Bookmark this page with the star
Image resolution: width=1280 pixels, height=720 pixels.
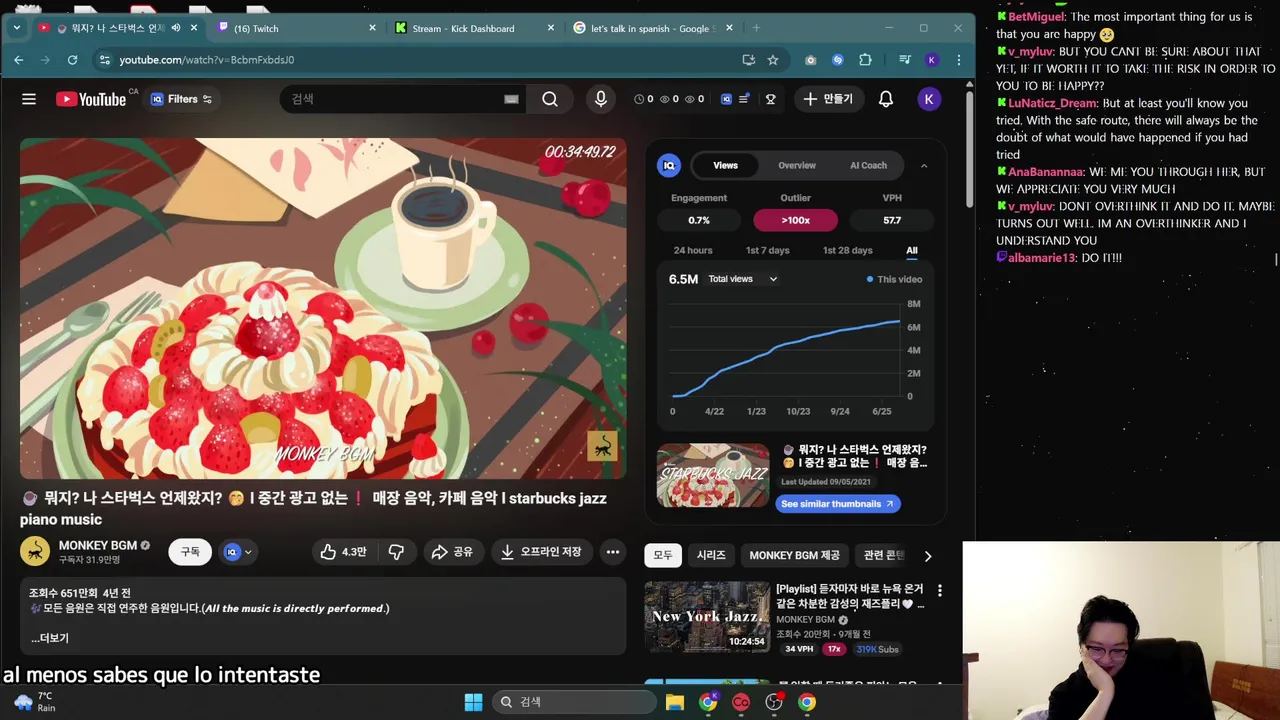point(773,60)
